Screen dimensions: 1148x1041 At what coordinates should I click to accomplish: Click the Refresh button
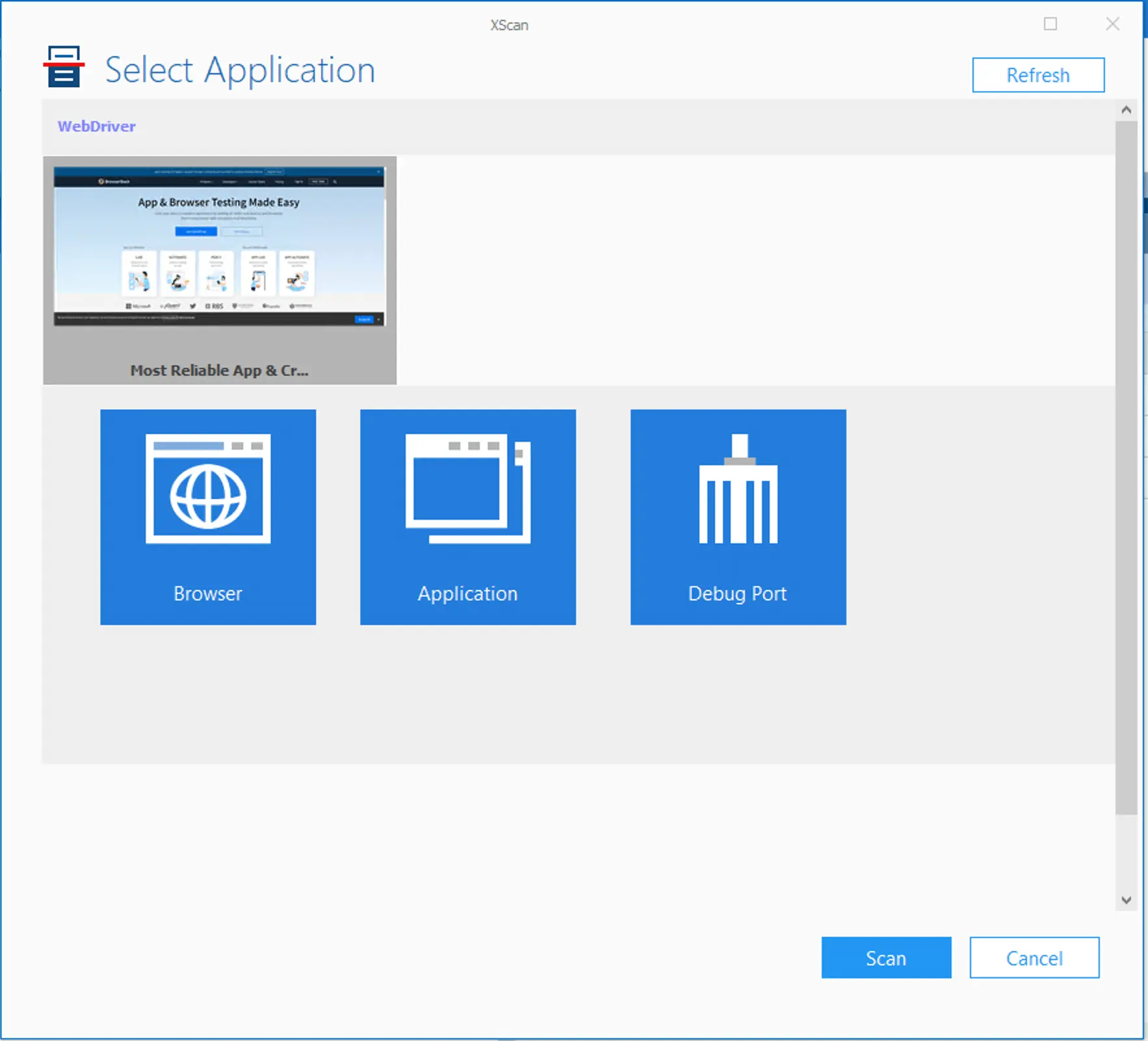pos(1037,75)
